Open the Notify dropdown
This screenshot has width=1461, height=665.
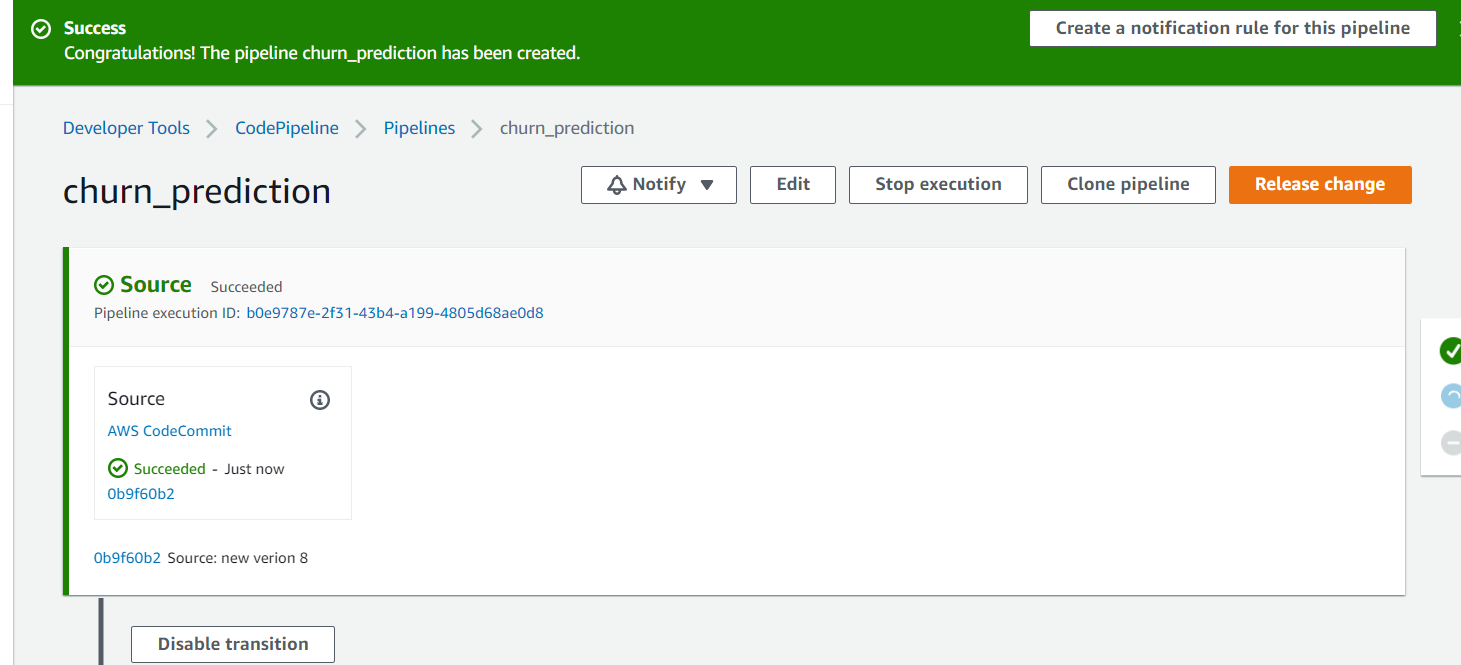point(659,185)
